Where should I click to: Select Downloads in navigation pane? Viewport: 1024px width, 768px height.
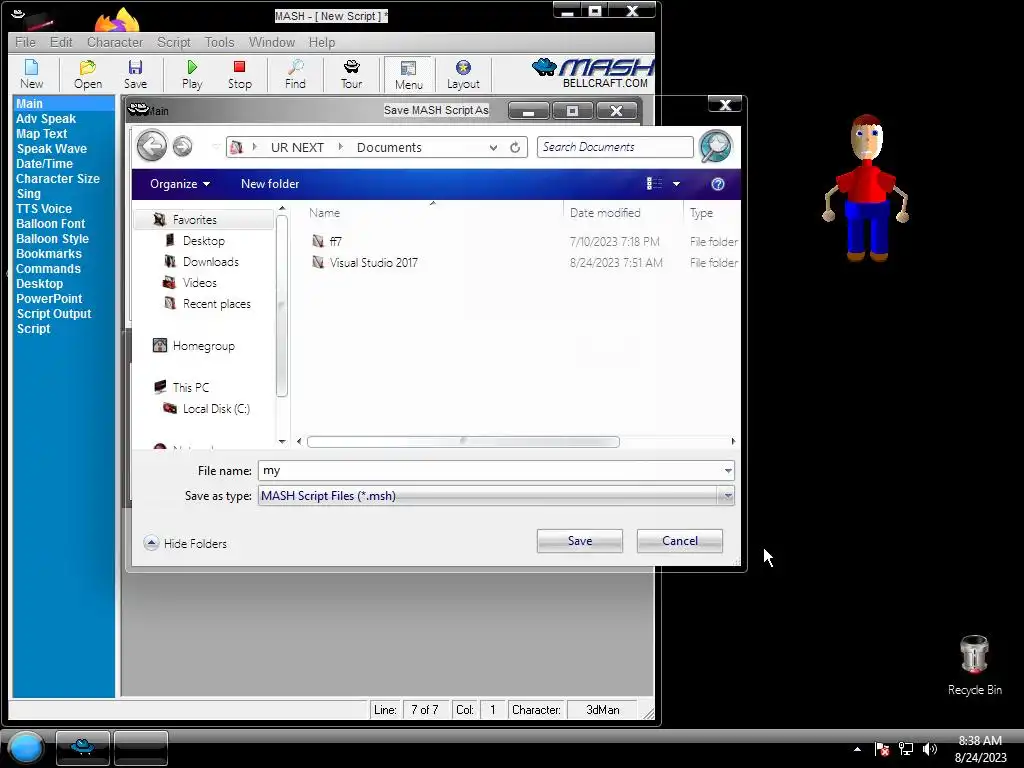point(210,262)
